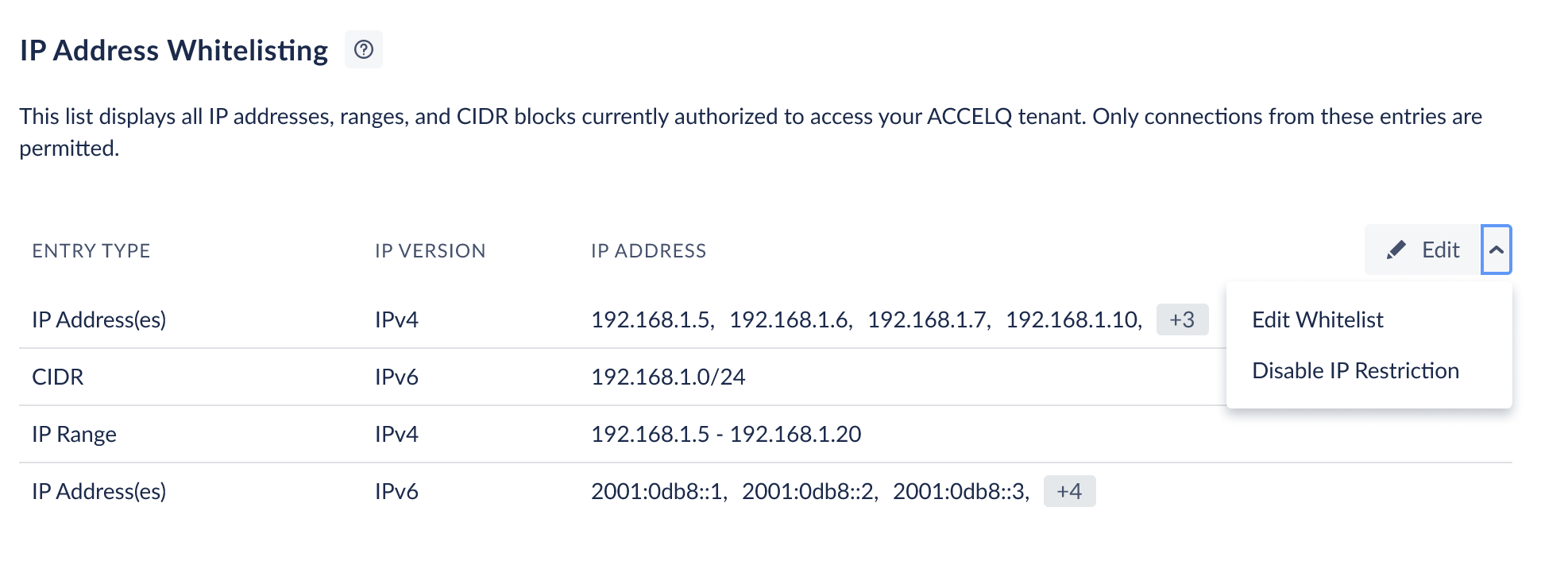Select the IP Range entry row
The image size is (1568, 569).
coord(766,434)
